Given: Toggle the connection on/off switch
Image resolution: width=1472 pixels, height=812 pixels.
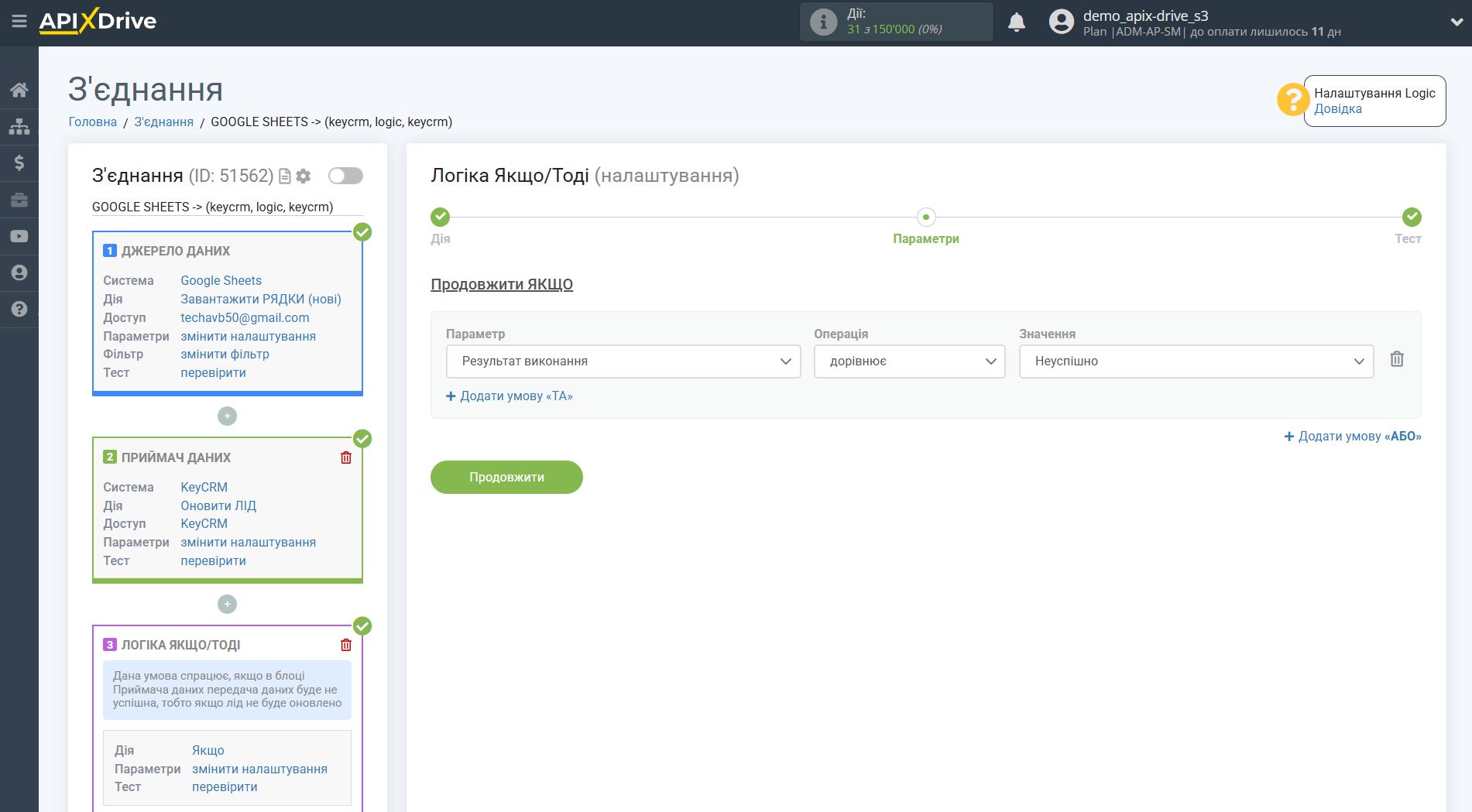Looking at the screenshot, I should (345, 176).
